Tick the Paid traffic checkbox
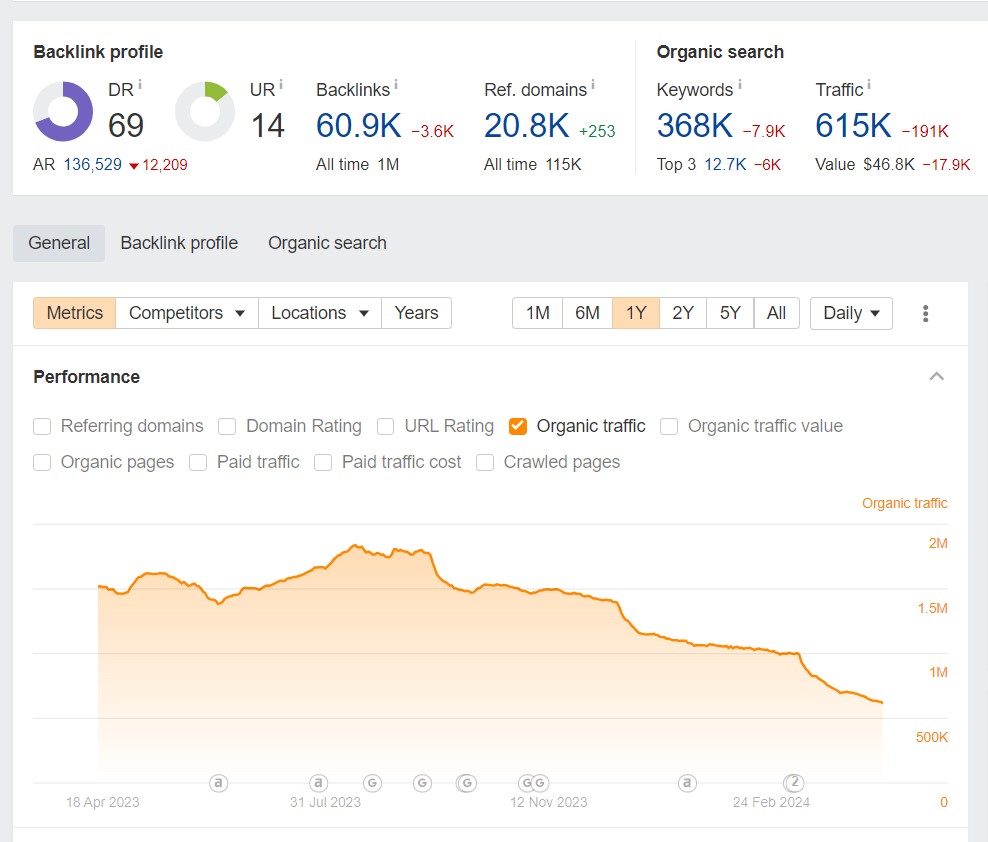The image size is (988, 842). (198, 463)
